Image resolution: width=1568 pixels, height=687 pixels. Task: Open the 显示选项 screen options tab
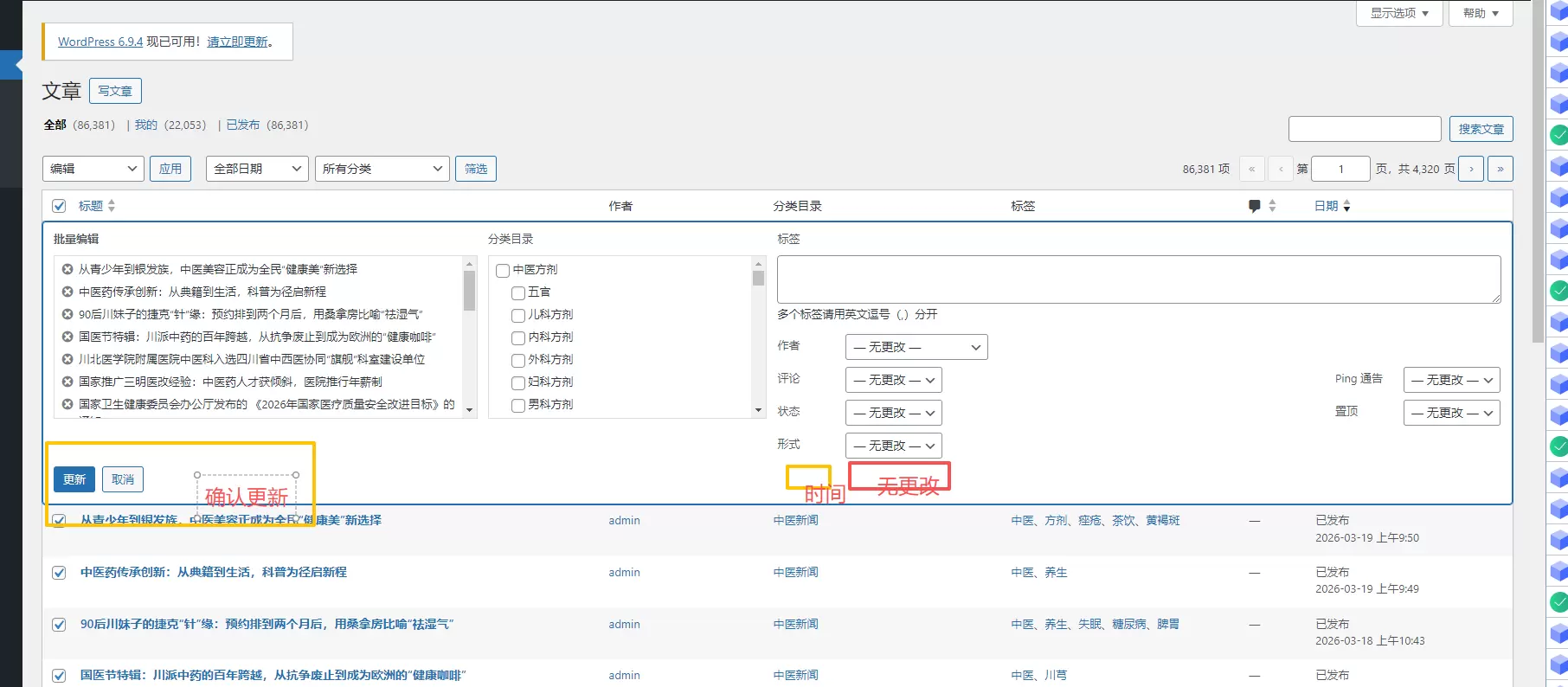tap(1399, 13)
